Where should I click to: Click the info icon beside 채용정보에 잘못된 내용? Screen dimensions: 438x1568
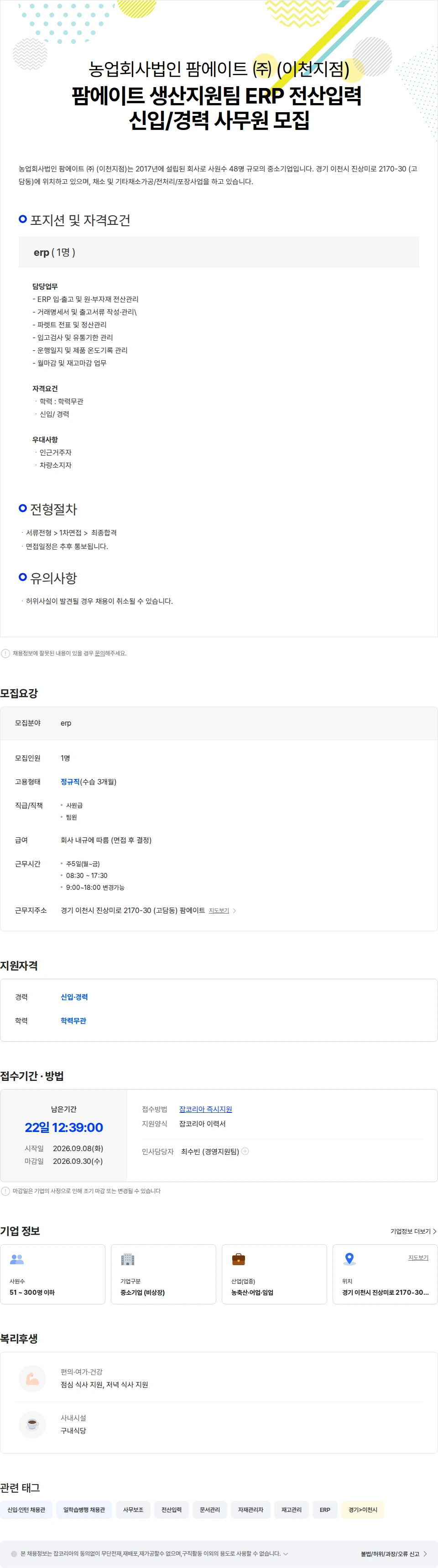tap(5, 653)
